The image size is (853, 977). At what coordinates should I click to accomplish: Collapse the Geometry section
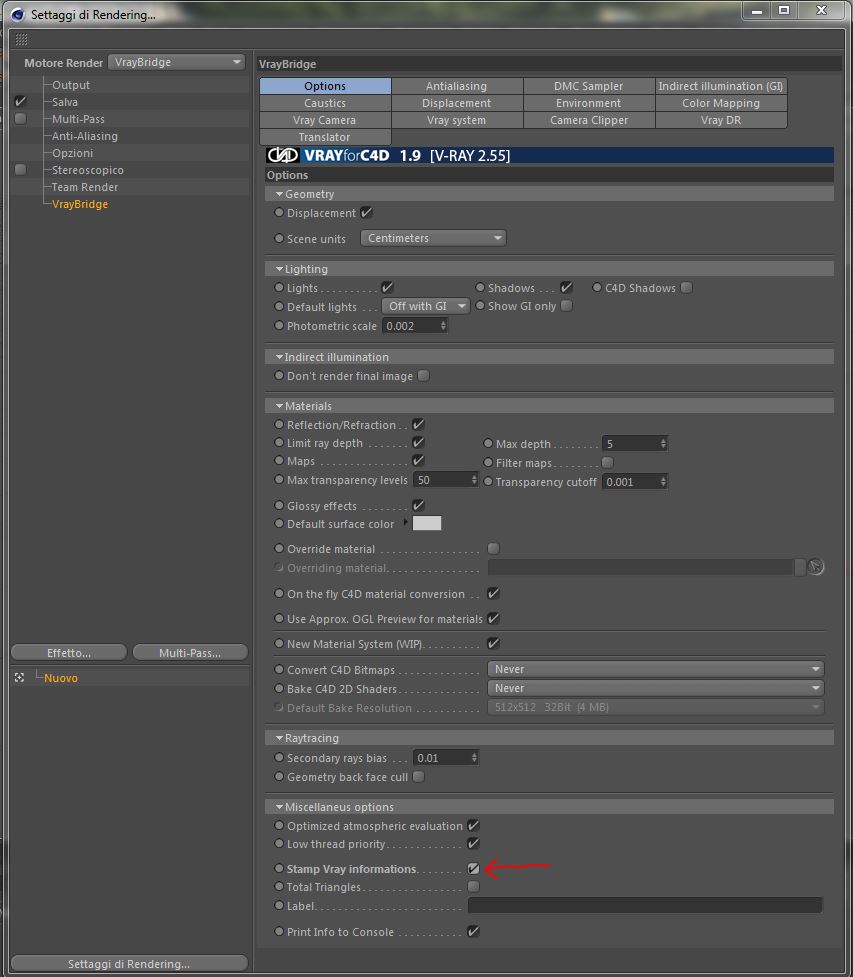[x=279, y=194]
